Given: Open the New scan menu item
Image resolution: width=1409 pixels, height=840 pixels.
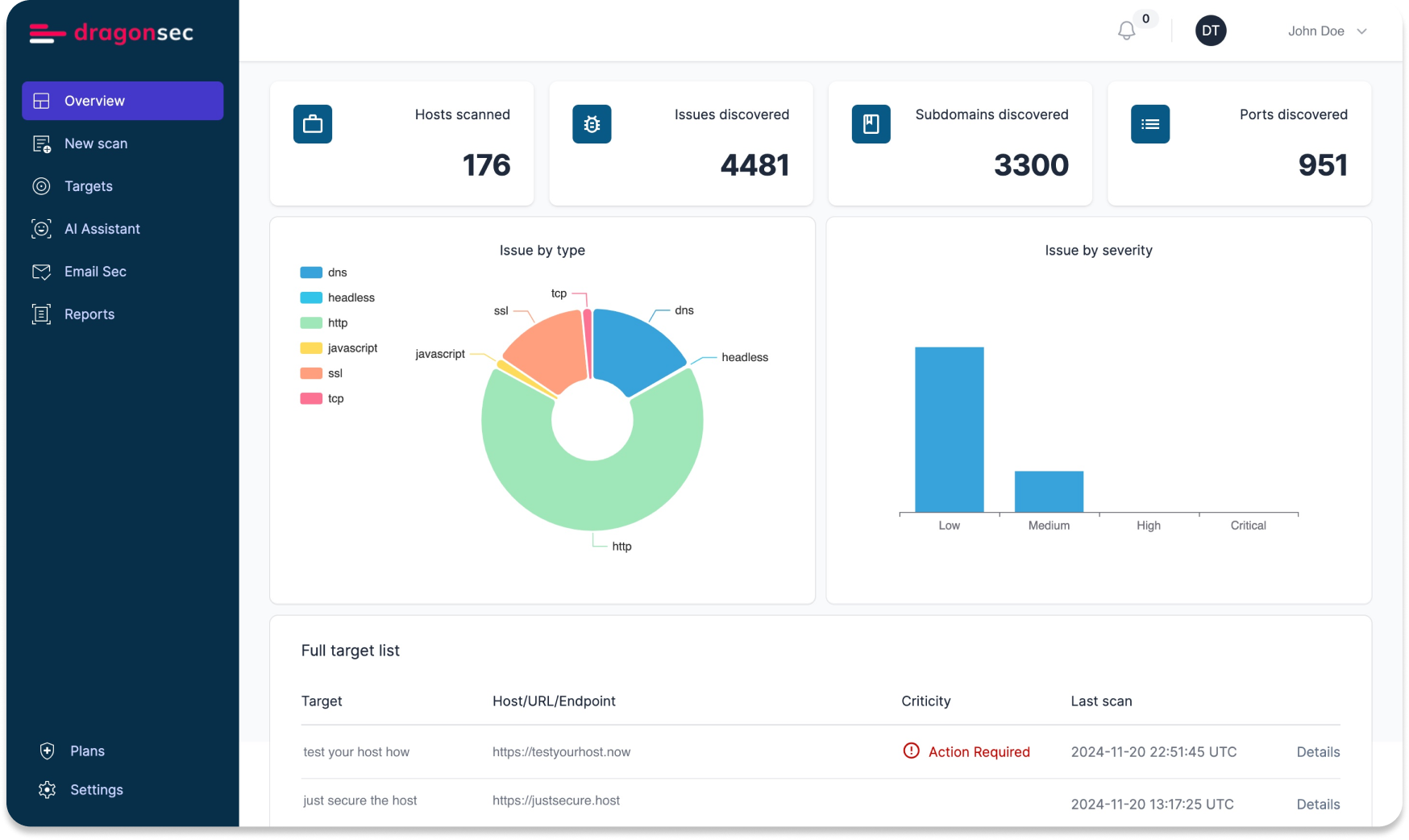Looking at the screenshot, I should coord(95,143).
